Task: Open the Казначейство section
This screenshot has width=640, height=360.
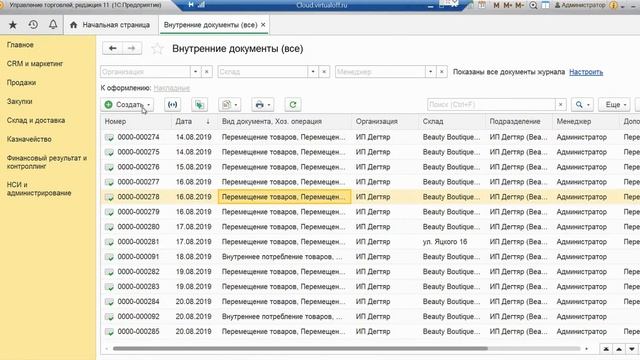Action: (x=29, y=139)
